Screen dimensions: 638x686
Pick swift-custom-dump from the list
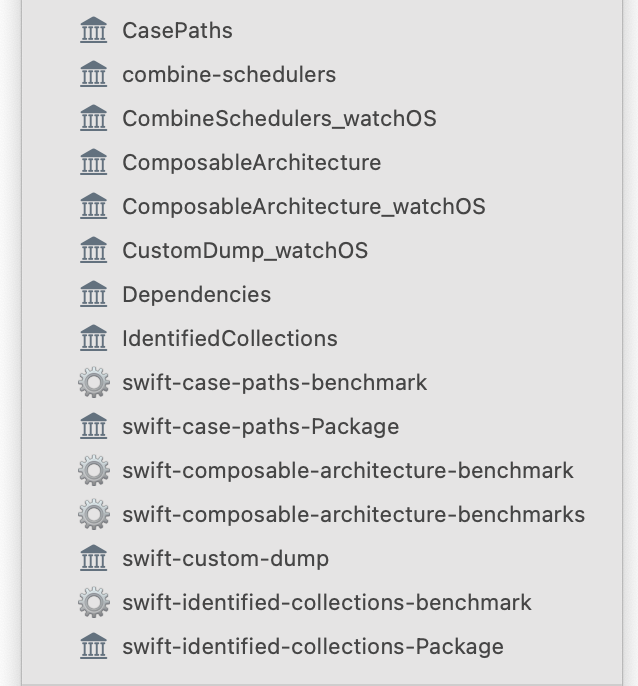point(322,558)
